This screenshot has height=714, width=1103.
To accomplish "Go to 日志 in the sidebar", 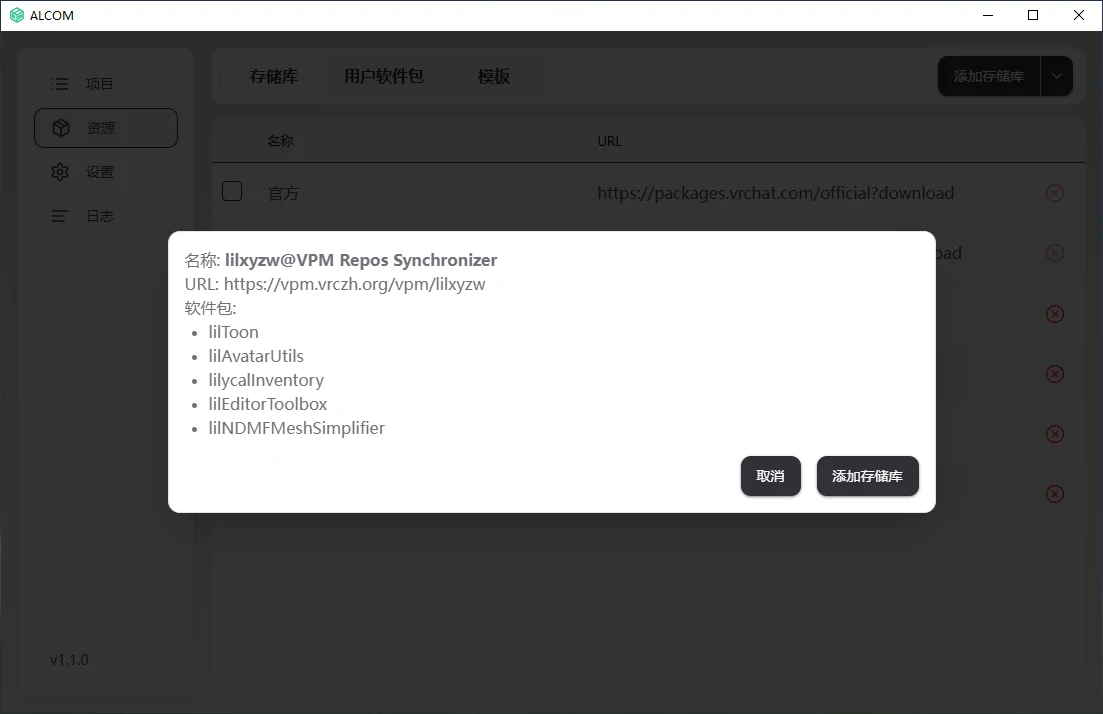I will [x=106, y=216].
